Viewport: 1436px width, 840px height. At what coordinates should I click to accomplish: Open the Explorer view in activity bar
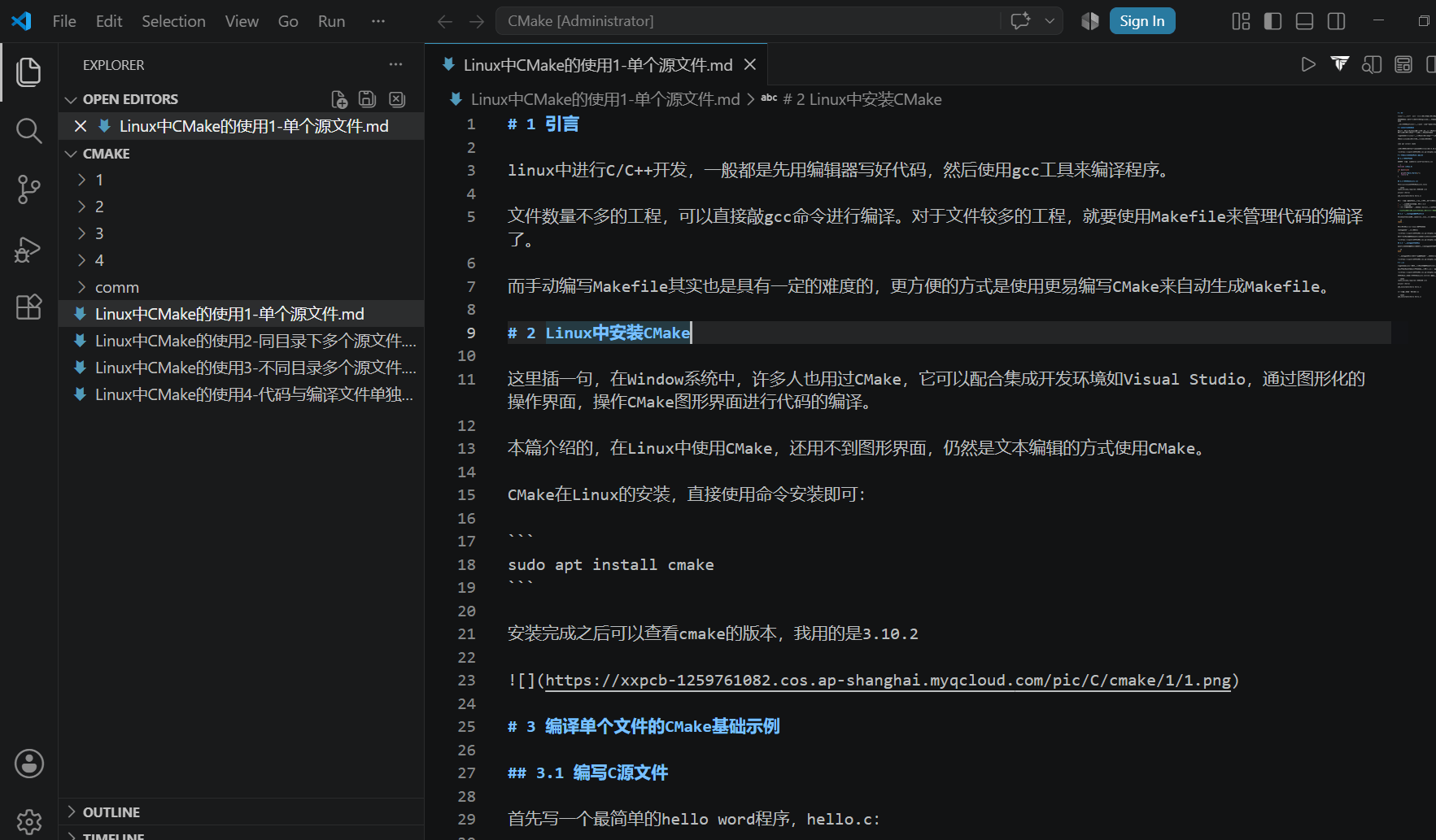point(28,72)
